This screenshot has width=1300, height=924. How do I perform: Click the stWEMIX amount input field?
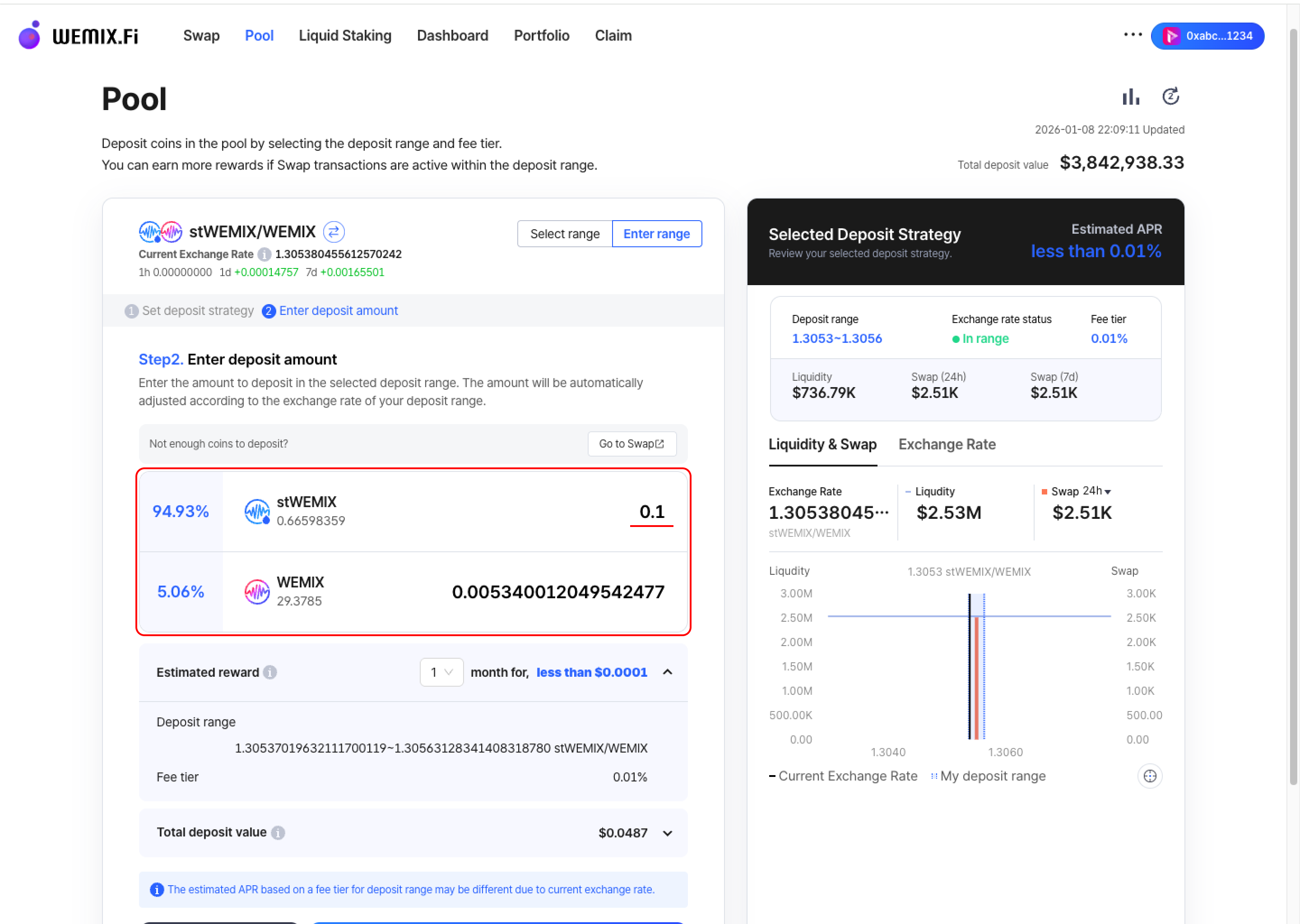[x=651, y=512]
